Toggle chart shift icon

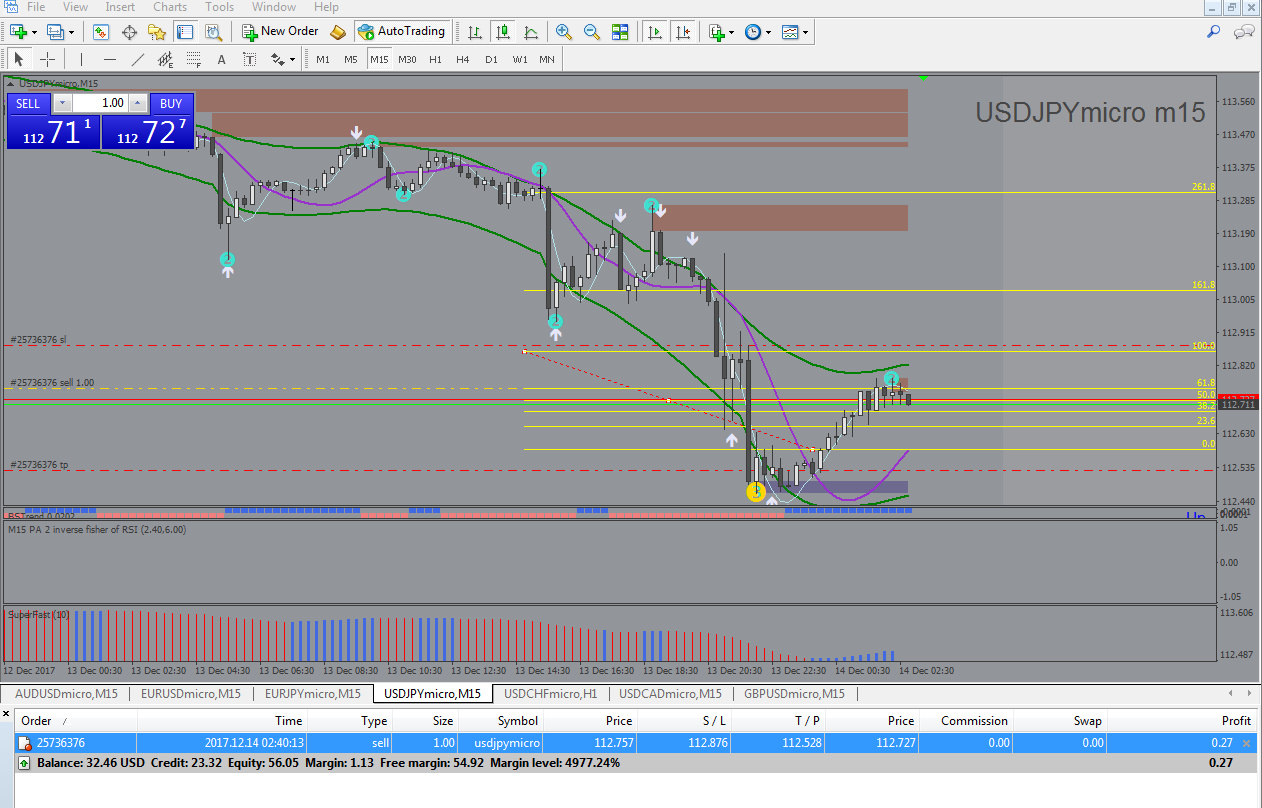click(683, 32)
